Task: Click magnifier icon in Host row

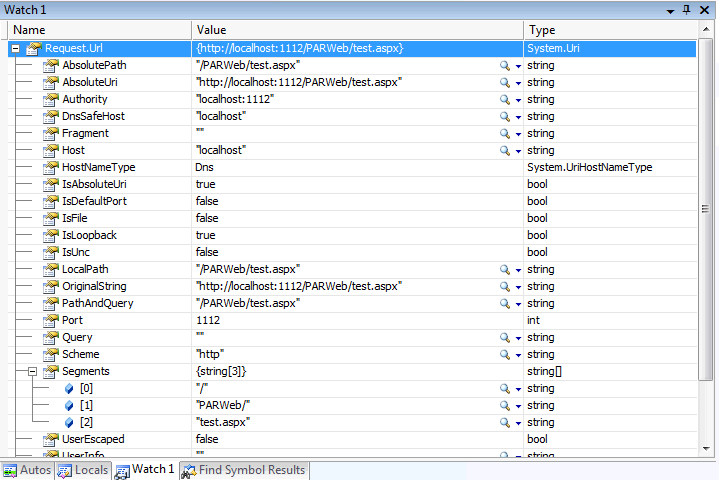Action: click(505, 150)
